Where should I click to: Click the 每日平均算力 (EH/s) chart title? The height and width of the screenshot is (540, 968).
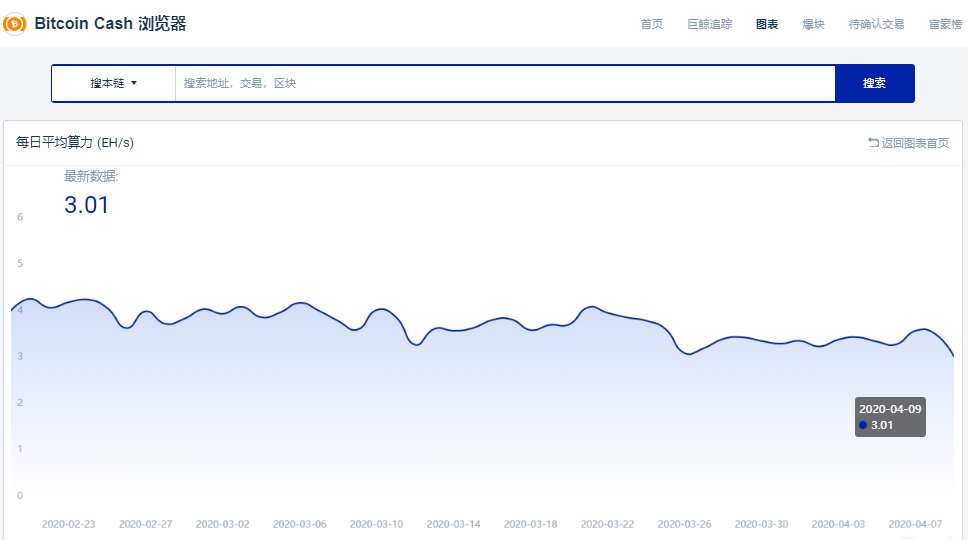pyautogui.click(x=75, y=143)
